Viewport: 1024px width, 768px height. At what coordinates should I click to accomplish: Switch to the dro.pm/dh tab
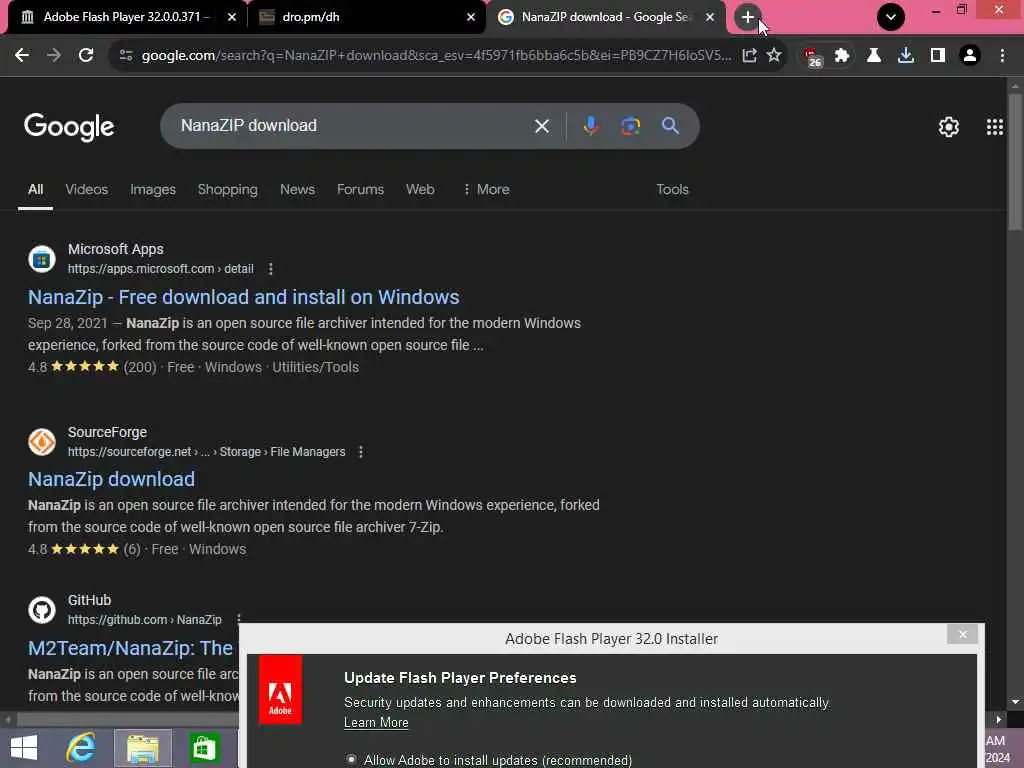(366, 17)
